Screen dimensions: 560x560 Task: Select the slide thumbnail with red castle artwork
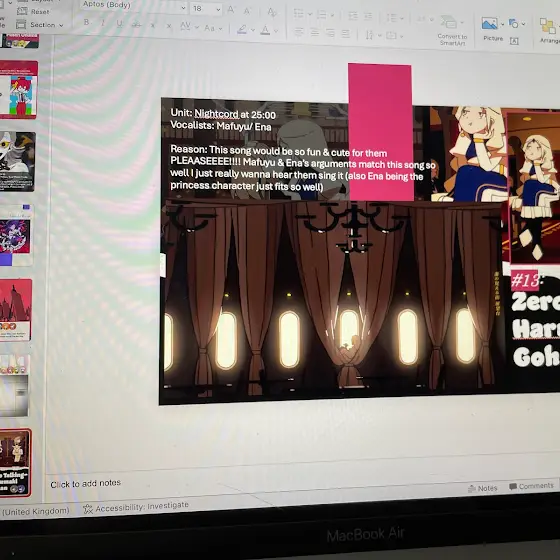pyautogui.click(x=15, y=310)
